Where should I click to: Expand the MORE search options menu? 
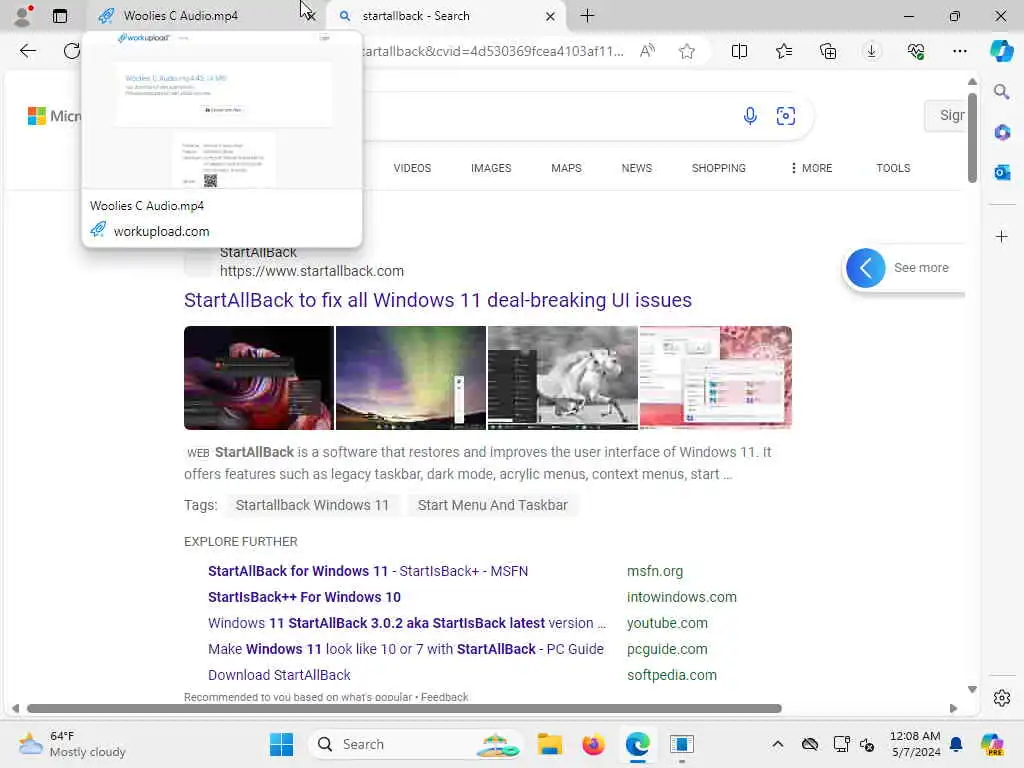(x=811, y=168)
